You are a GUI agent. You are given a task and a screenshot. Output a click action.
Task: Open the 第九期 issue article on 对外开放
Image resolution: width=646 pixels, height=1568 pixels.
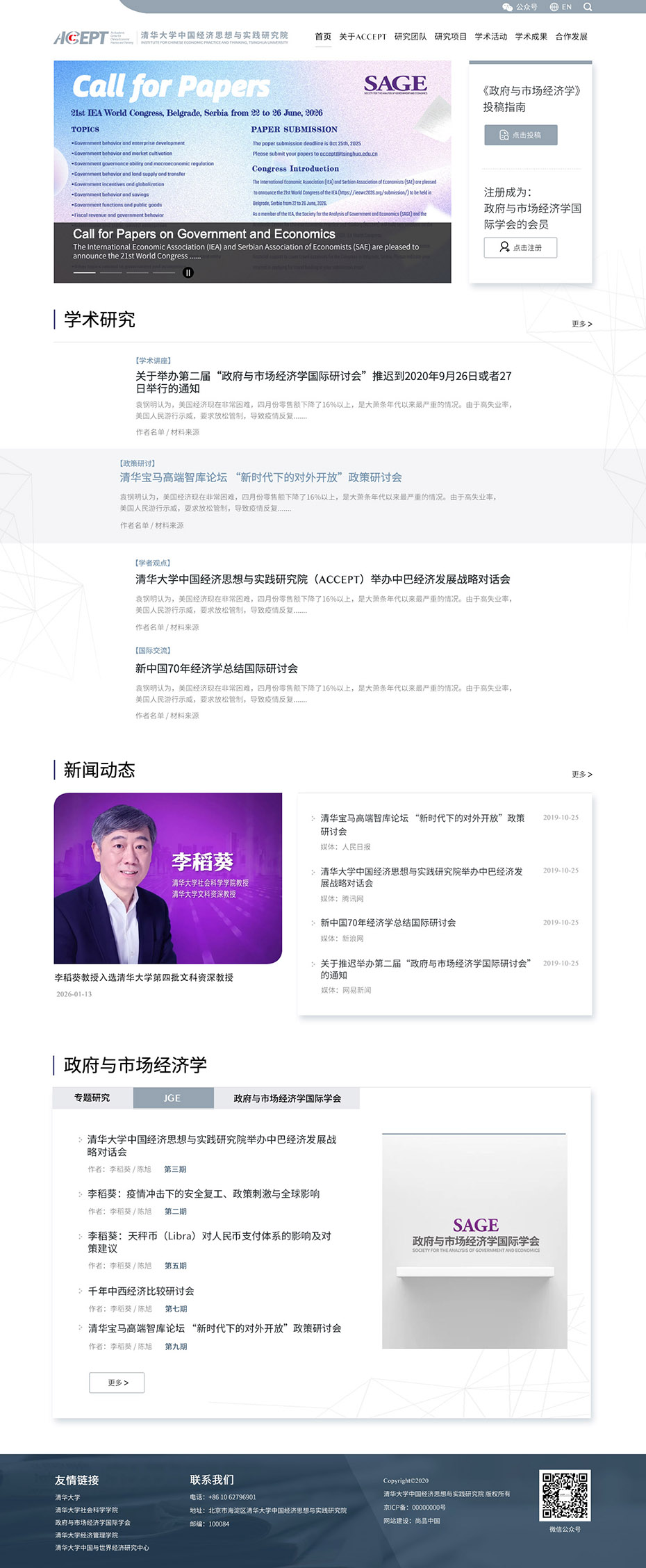point(215,1328)
